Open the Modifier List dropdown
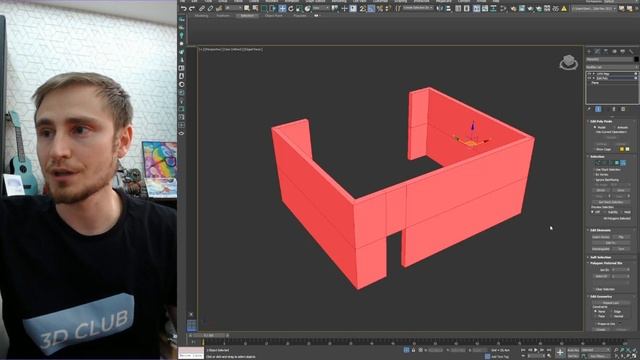The image size is (640, 360). coord(612,67)
